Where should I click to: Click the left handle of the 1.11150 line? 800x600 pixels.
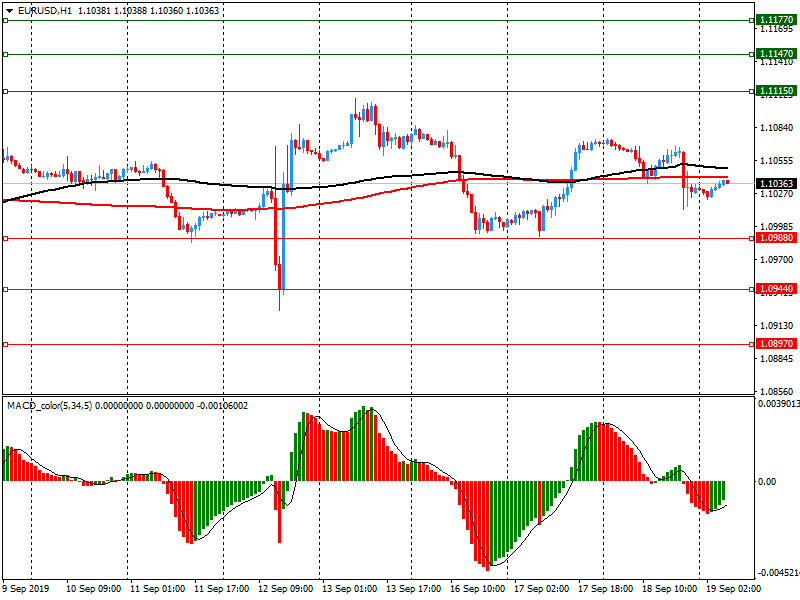pyautogui.click(x=6, y=91)
